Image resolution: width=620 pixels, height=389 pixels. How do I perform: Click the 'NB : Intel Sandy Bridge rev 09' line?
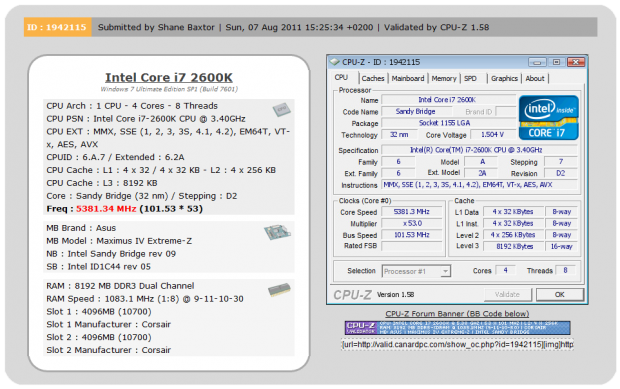[x=111, y=254]
